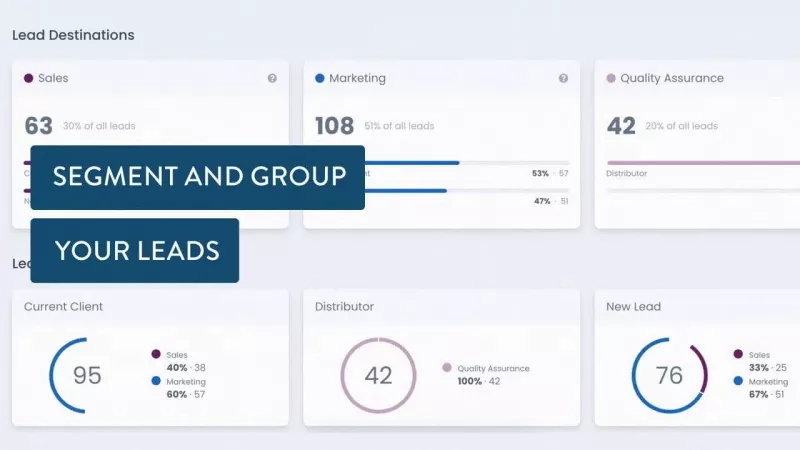Select the New Lead donut chart showing 76

[x=669, y=376]
